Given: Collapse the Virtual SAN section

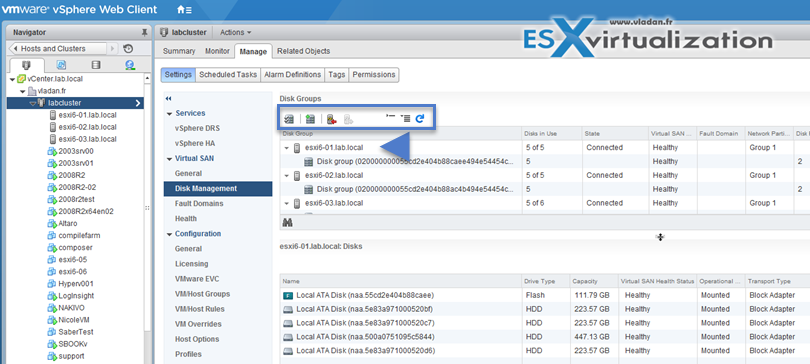Looking at the screenshot, I should 169,159.
